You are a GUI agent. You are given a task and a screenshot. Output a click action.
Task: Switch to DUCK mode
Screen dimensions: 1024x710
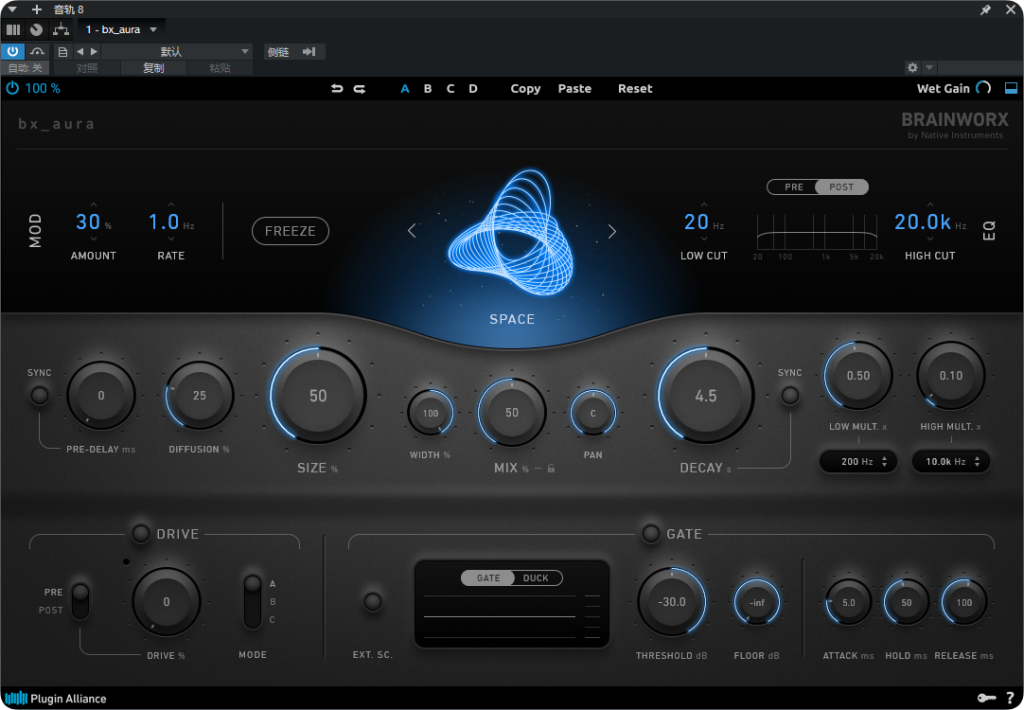(x=536, y=578)
